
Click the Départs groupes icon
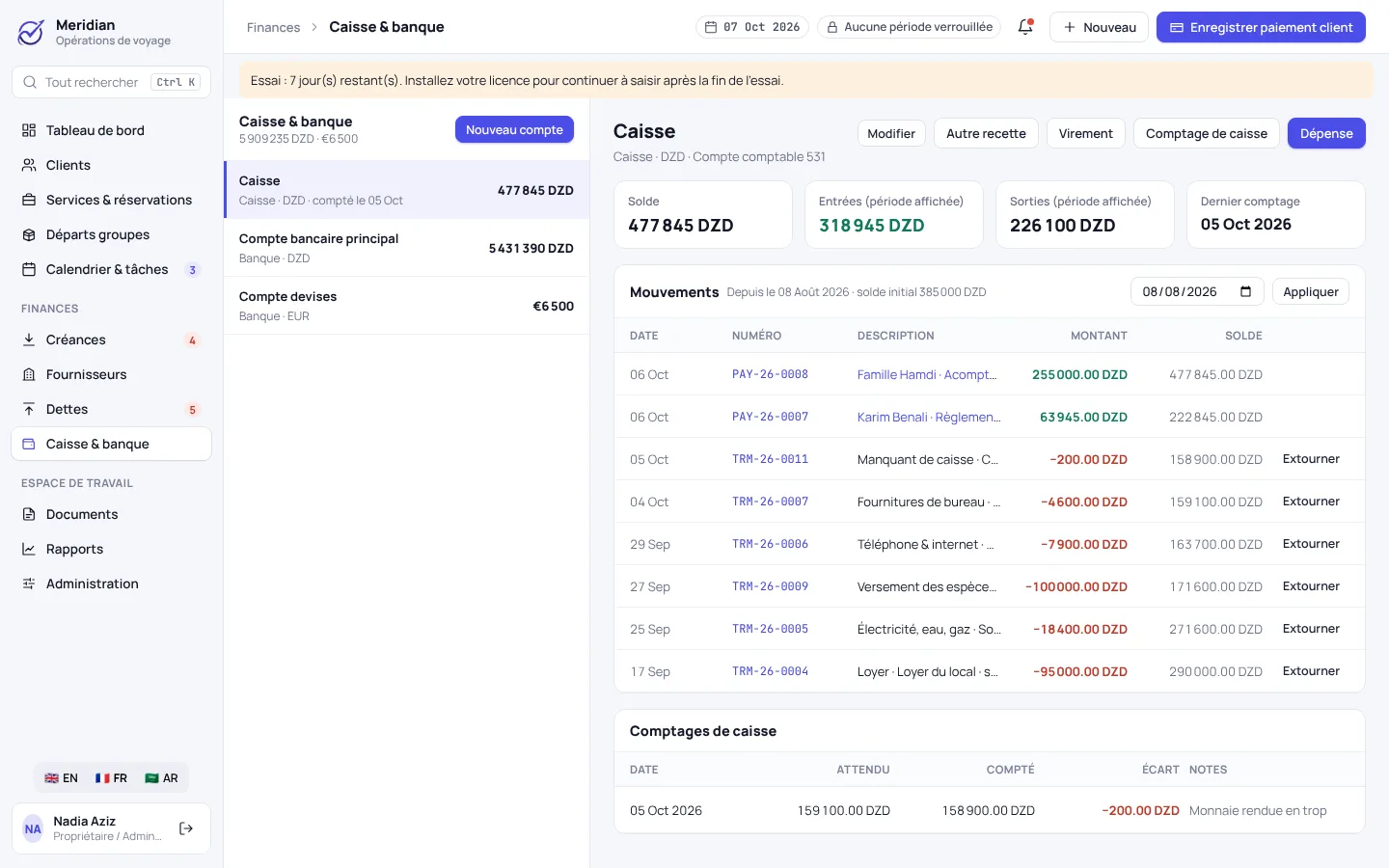[29, 234]
